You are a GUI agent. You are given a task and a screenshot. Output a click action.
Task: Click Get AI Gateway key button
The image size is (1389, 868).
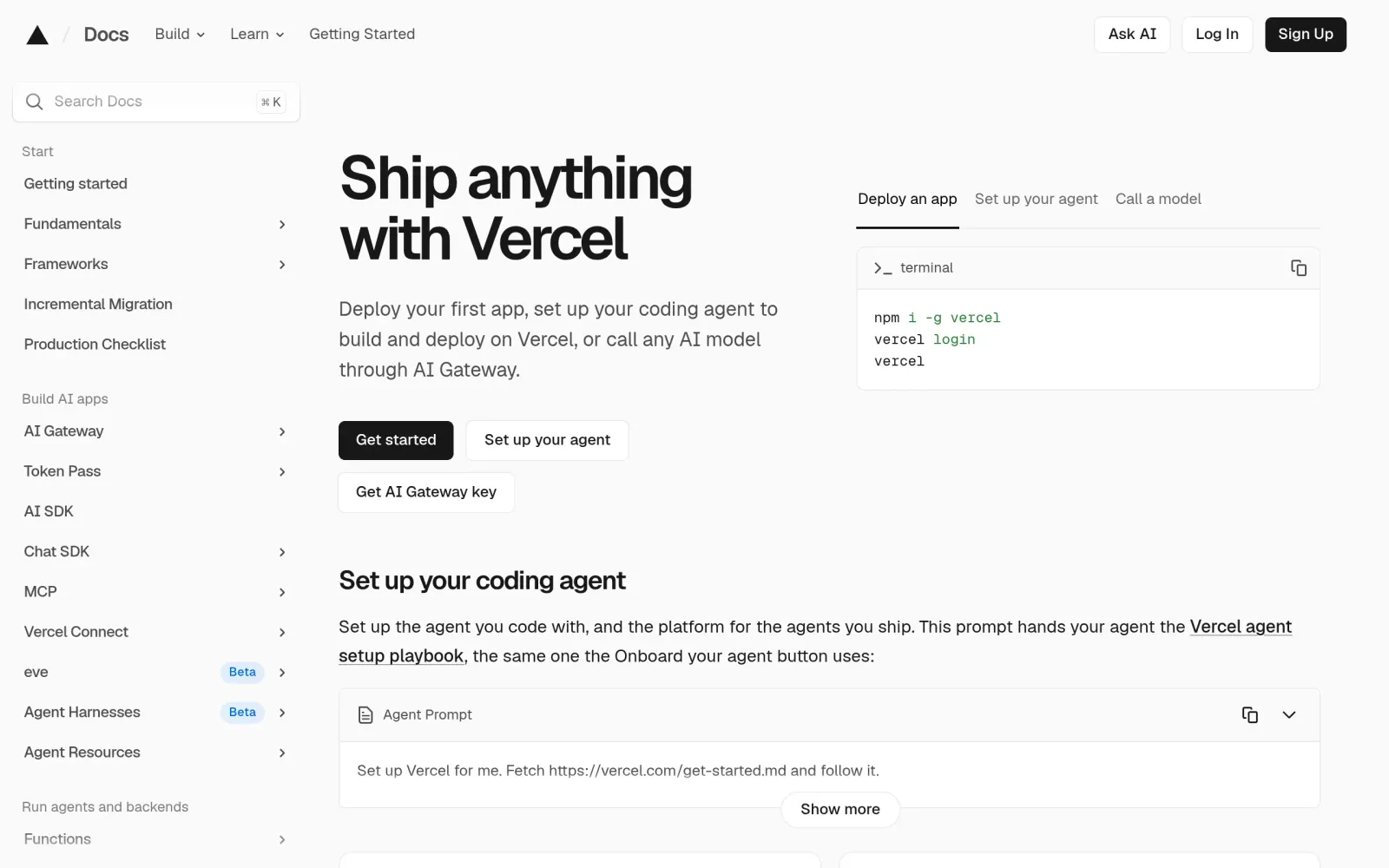pos(426,492)
